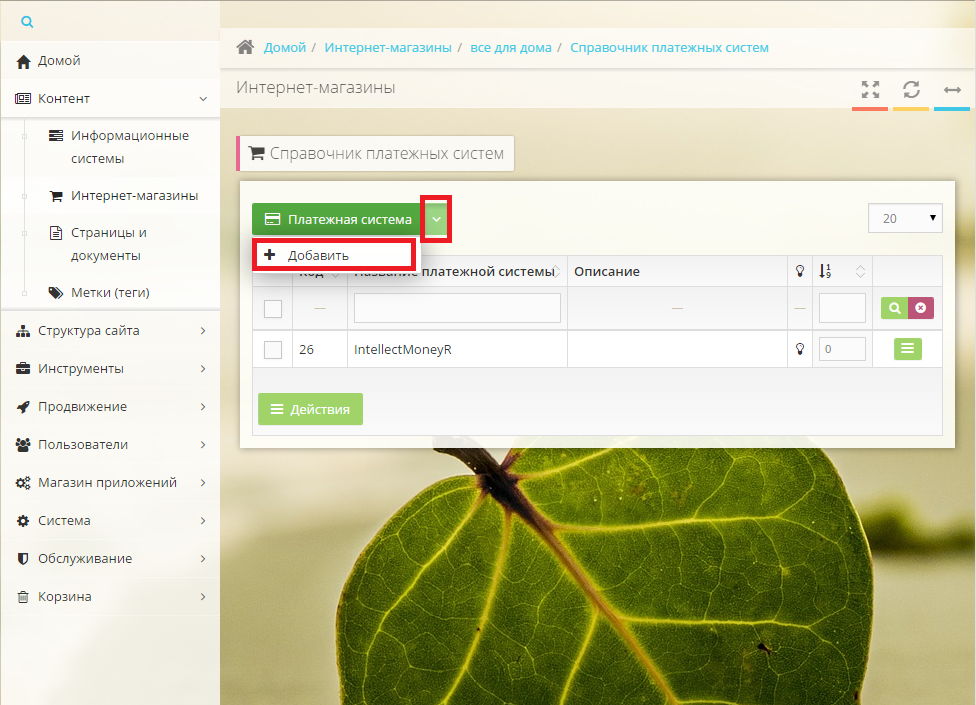Screen dimensions: 976x705
Task: Toggle lightbulb activity for IntellectMoneyR
Action: point(799,349)
